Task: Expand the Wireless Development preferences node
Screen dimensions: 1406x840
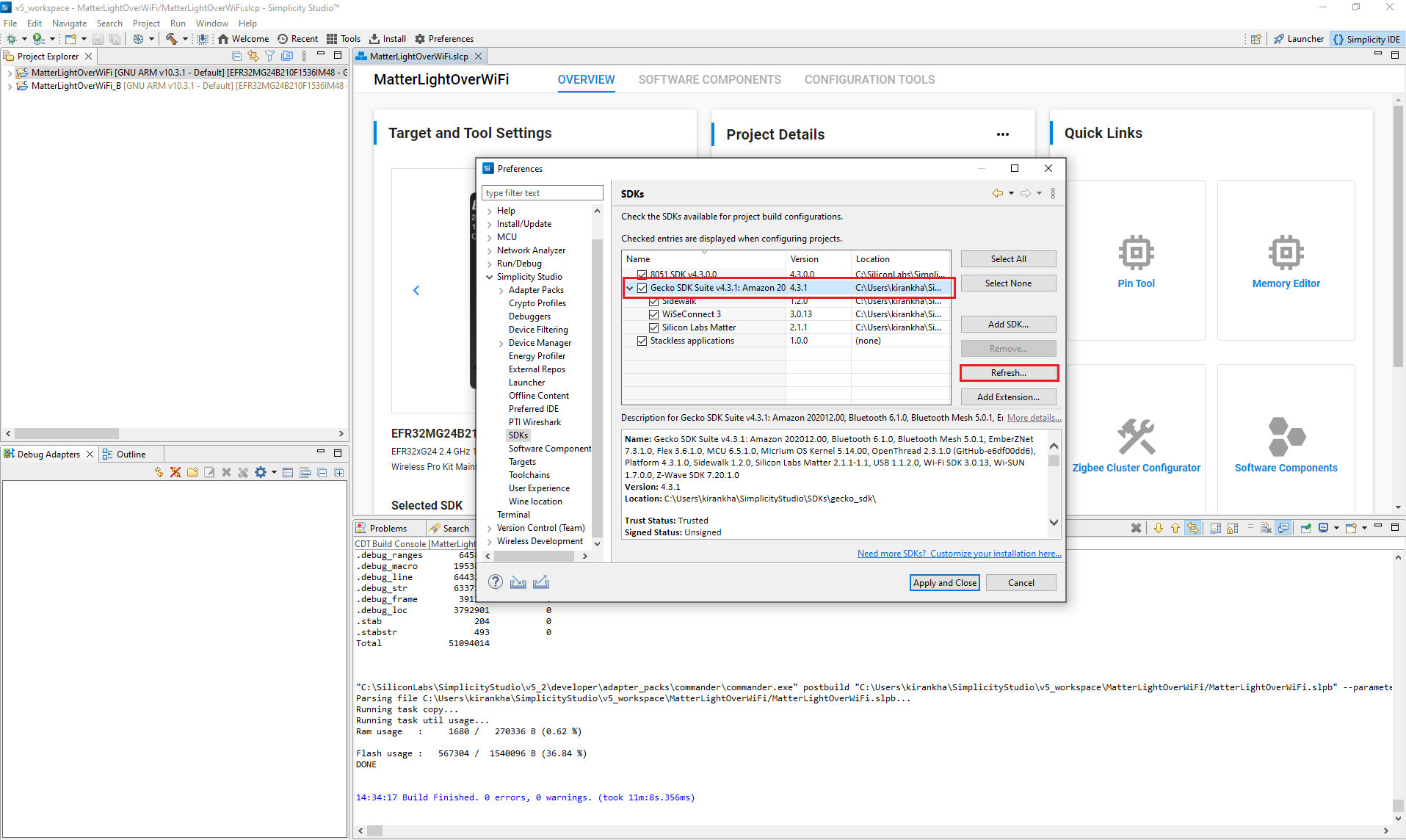Action: (490, 541)
